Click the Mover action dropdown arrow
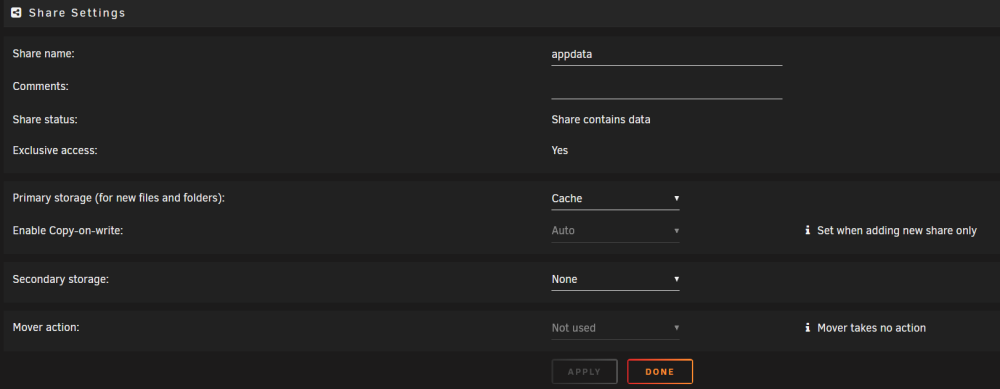Screen dimensions: 1000x389 click(676, 328)
